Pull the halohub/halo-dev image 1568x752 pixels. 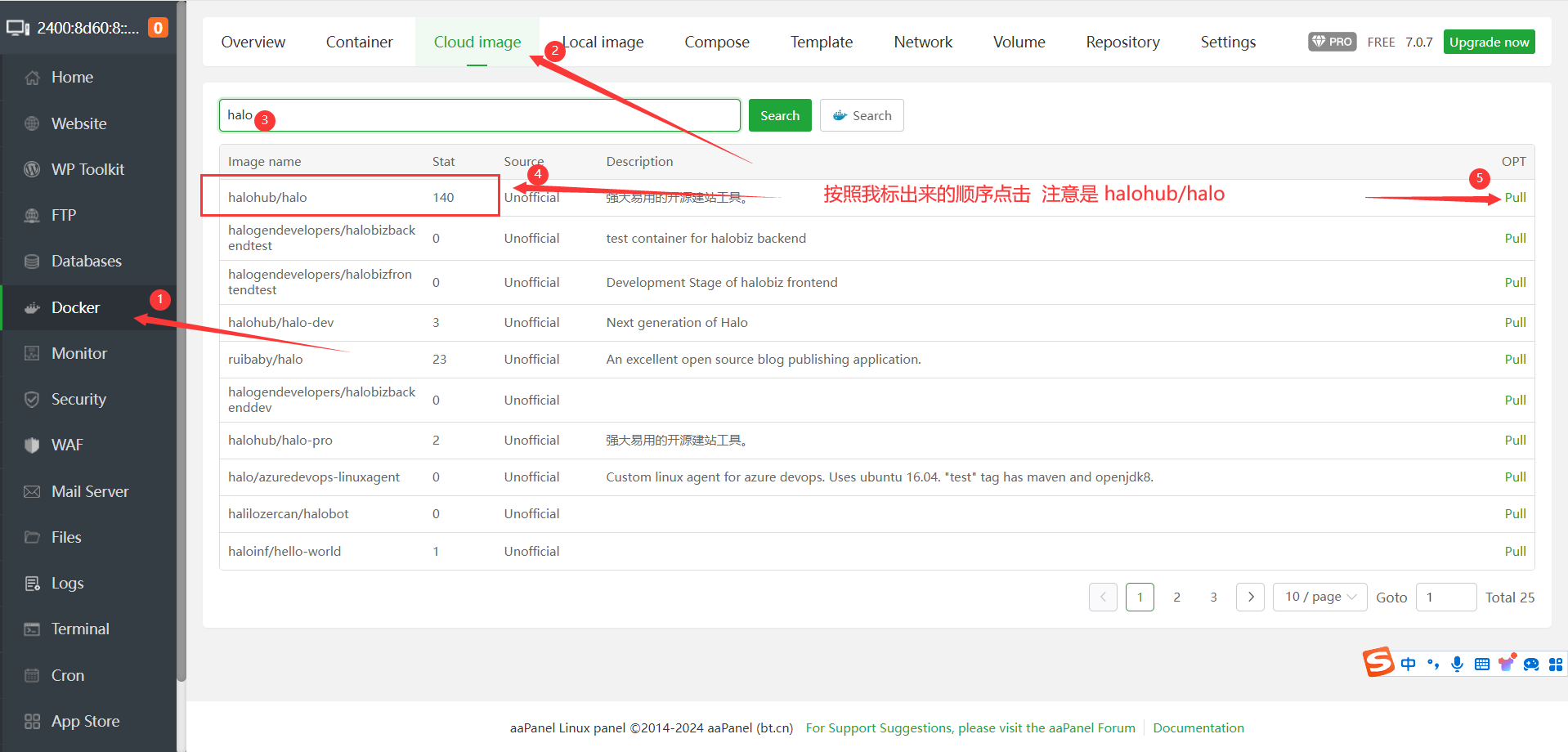point(1515,323)
